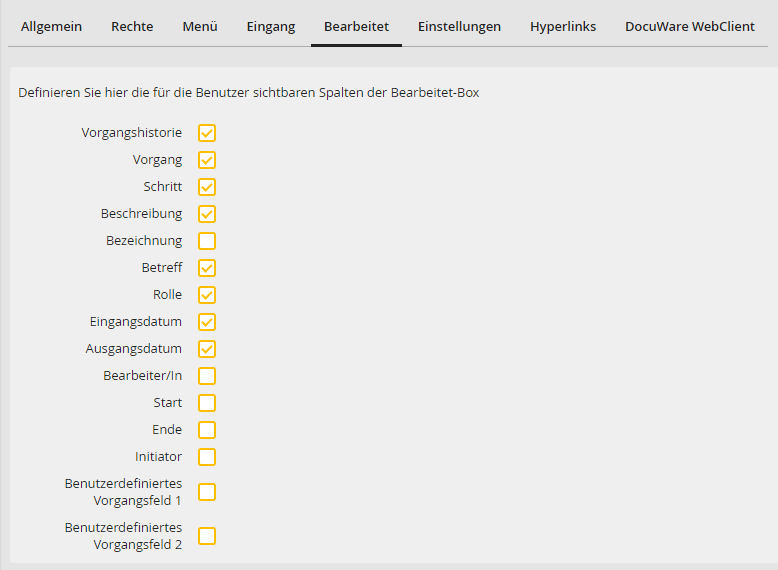
Task: Uncheck the Vorgangshistorie checkbox
Action: pos(207,133)
